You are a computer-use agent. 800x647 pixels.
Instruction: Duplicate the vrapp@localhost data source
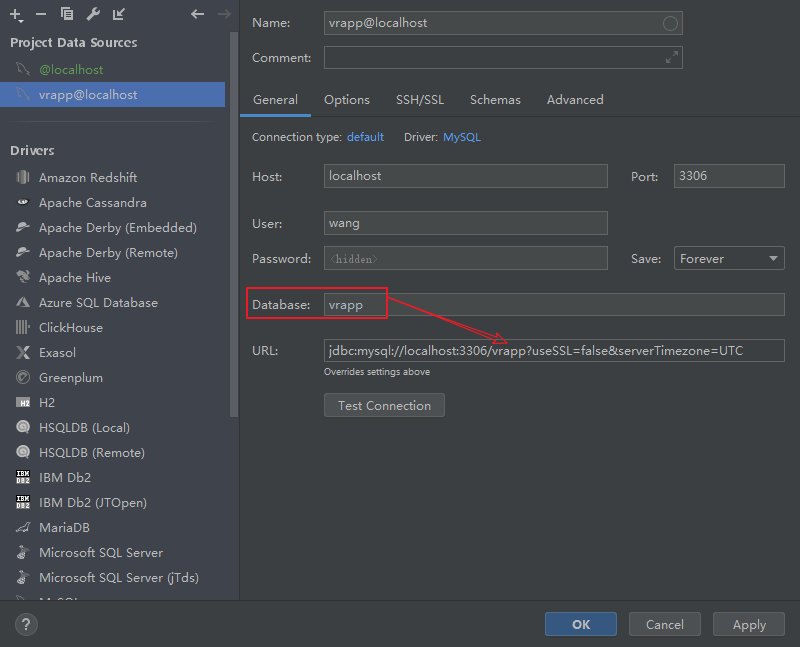[67, 14]
